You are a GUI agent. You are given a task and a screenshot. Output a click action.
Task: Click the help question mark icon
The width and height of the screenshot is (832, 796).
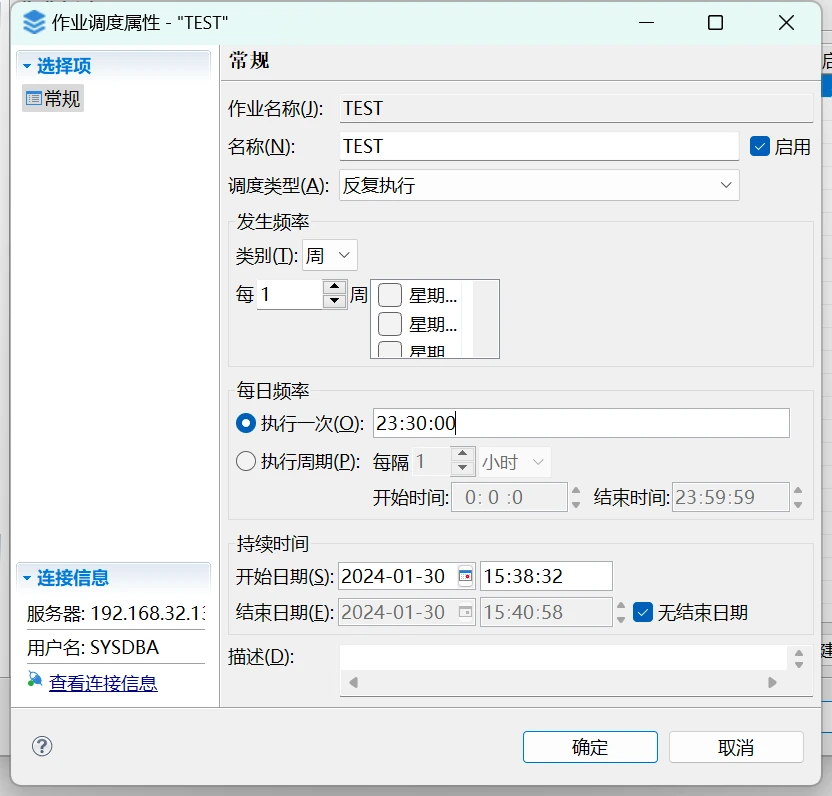42,746
